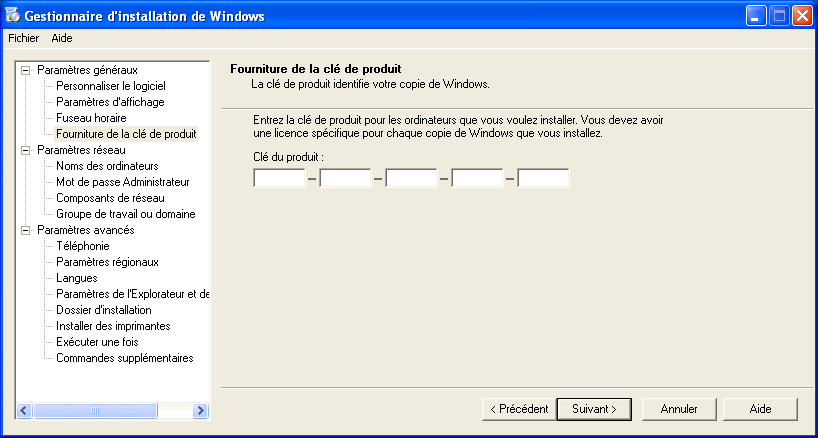The image size is (818, 438).
Task: Close the Setup Manager window
Action: 802,16
